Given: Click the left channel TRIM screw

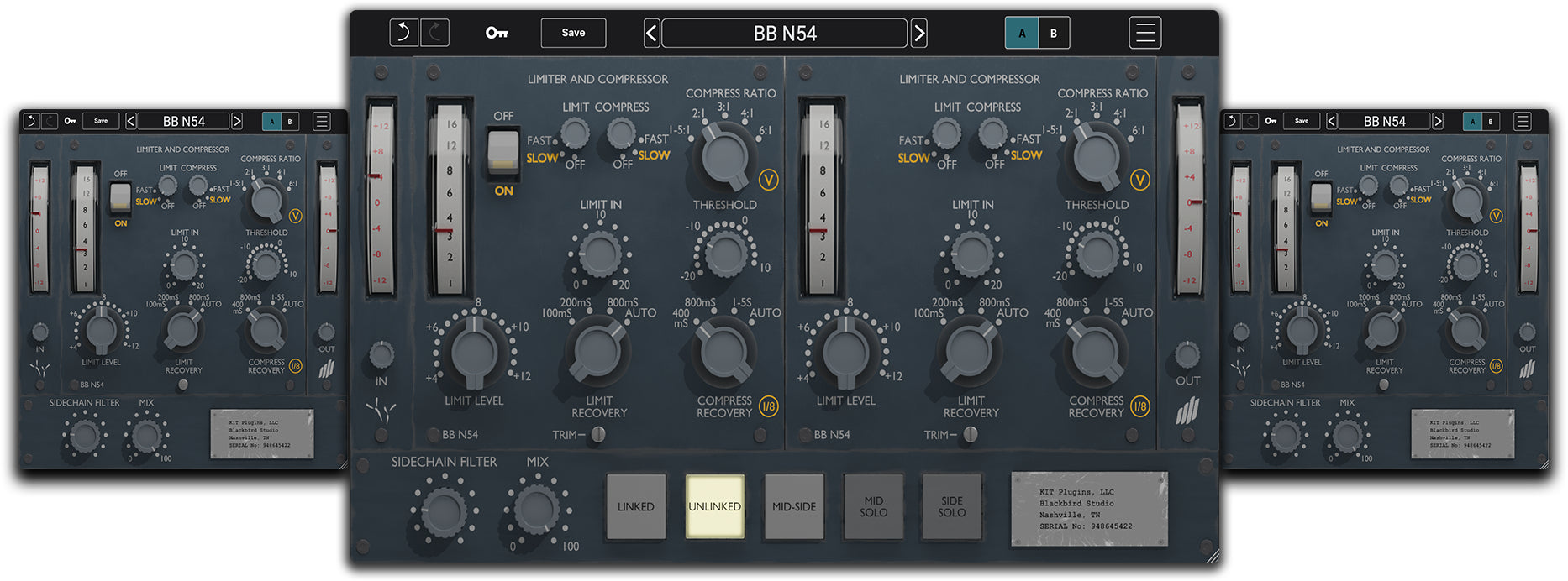Looking at the screenshot, I should [x=598, y=434].
